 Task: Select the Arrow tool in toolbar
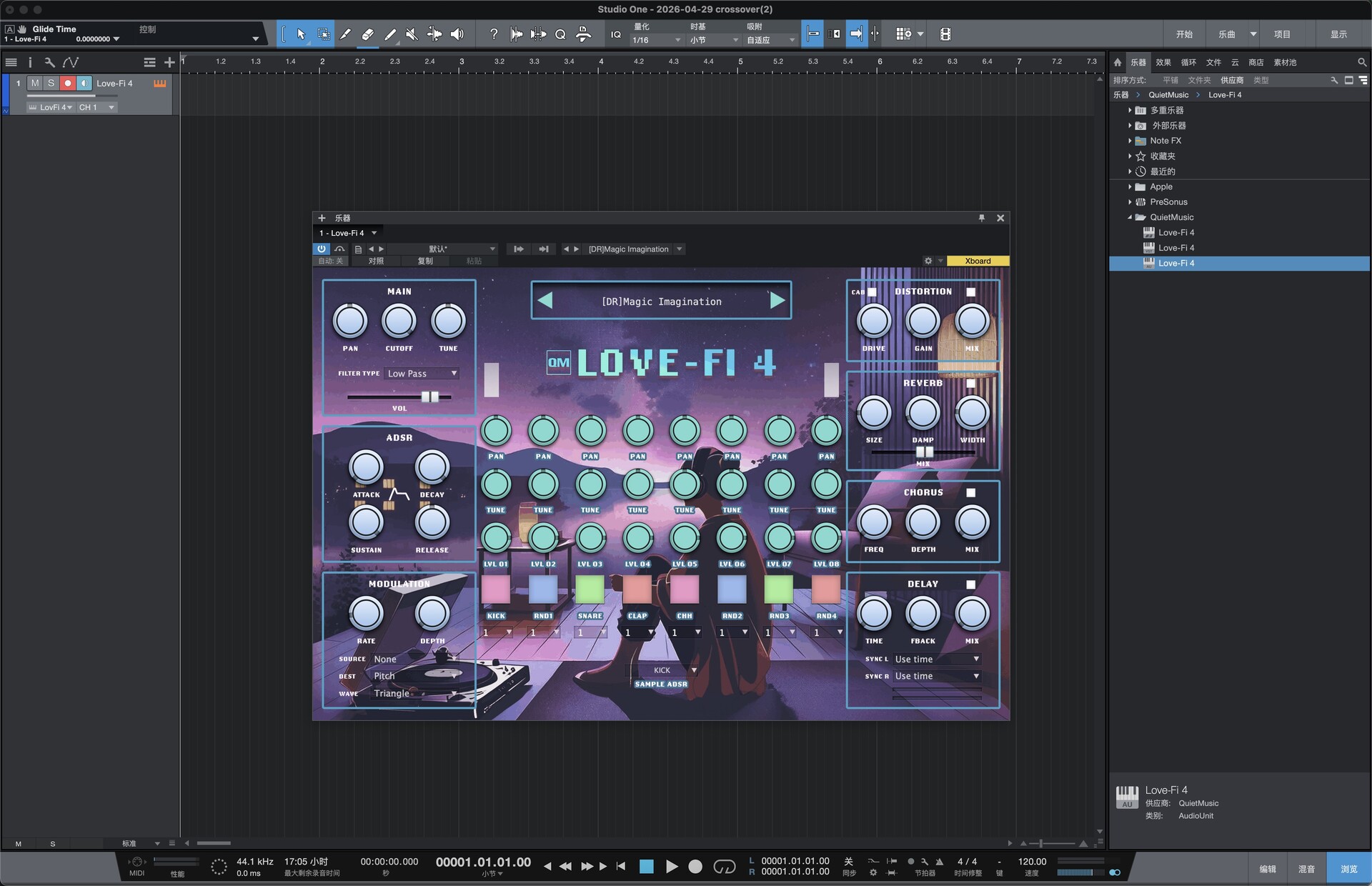301,34
